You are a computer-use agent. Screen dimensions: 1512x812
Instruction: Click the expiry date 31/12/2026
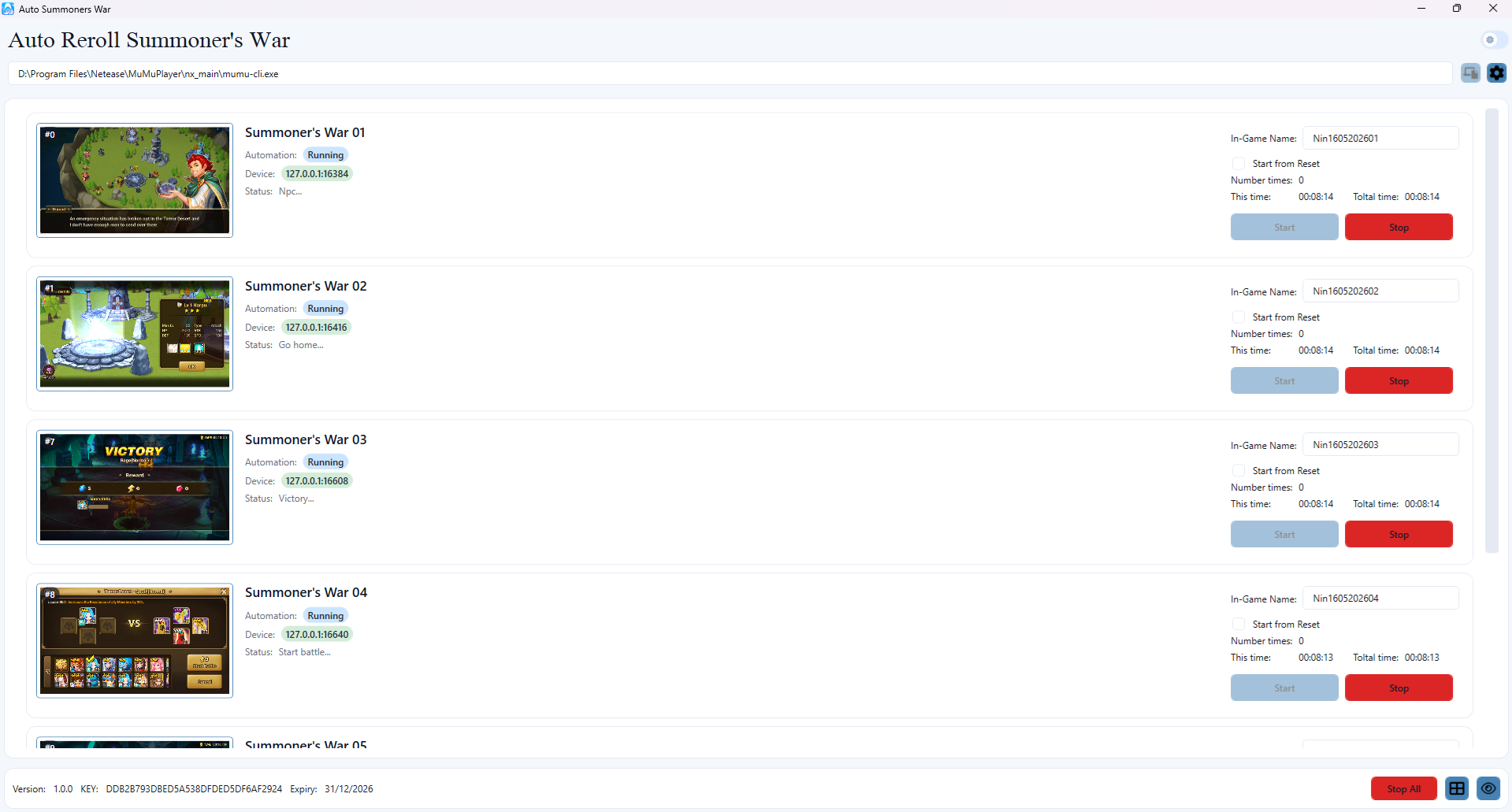tap(349, 789)
